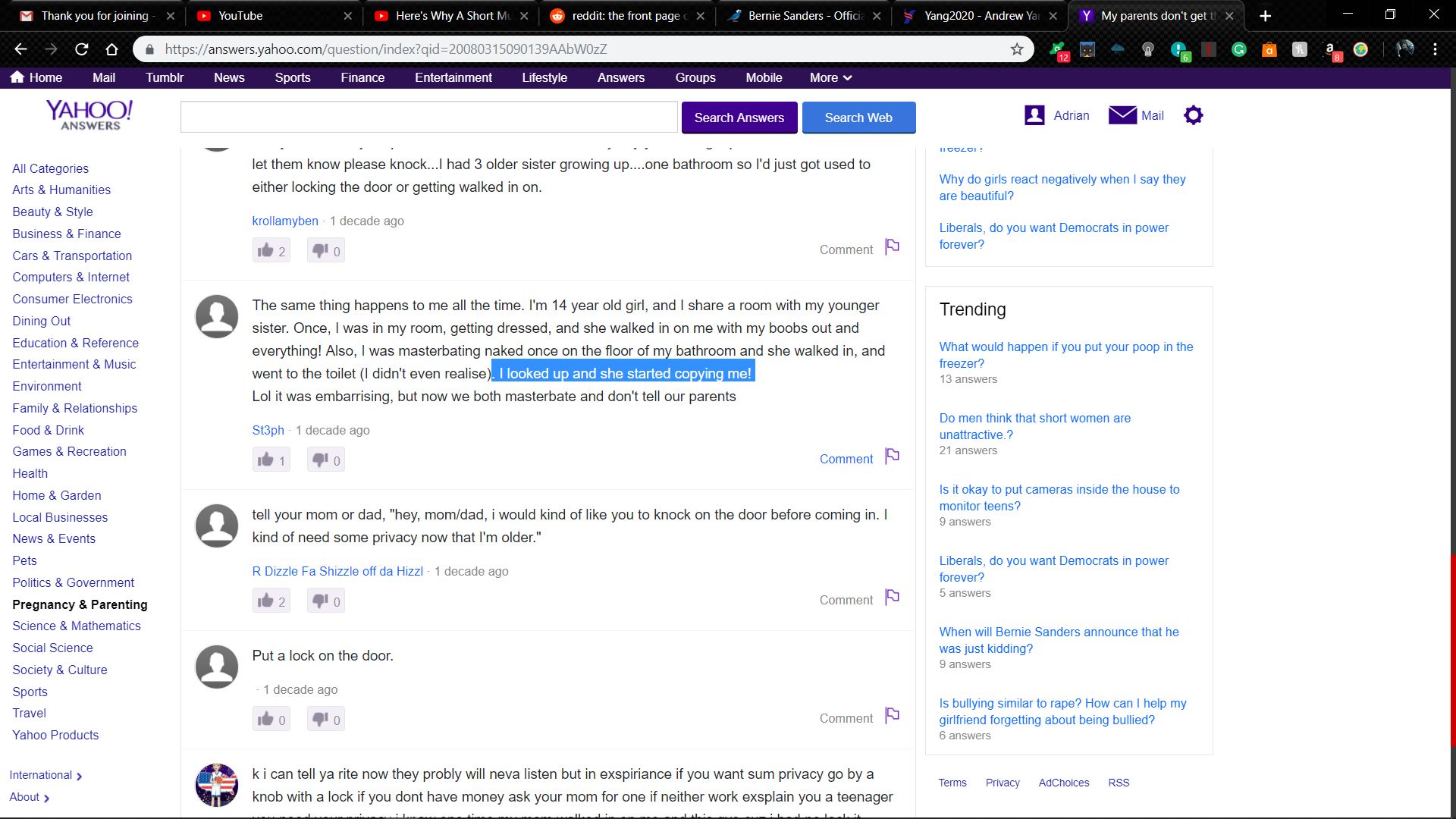
Task: Expand the More menu in Yahoo navbar
Action: click(x=830, y=77)
